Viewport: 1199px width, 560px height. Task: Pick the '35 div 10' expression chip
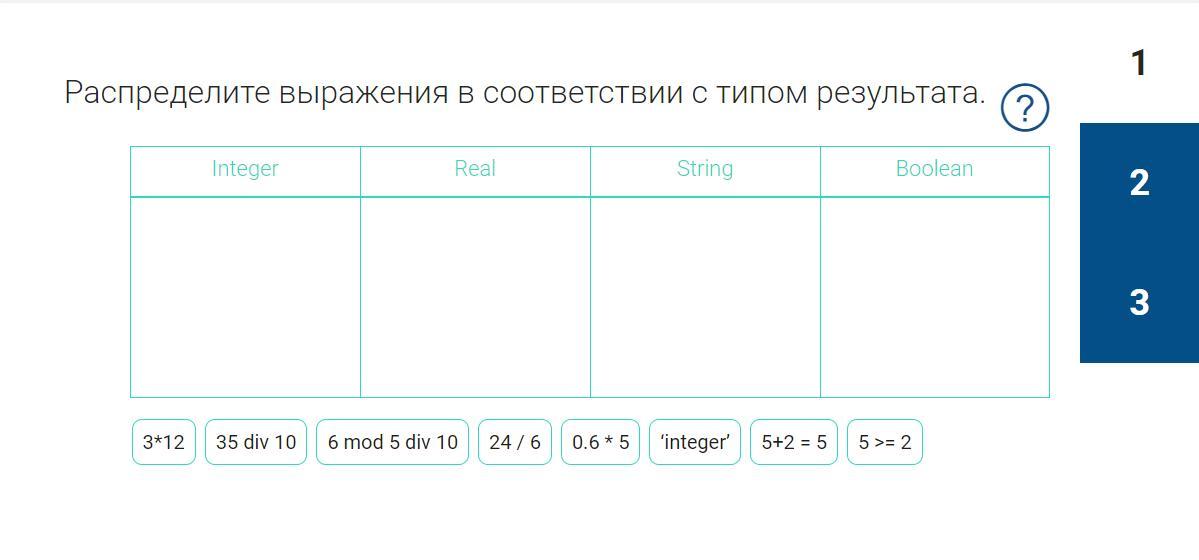tap(255, 442)
